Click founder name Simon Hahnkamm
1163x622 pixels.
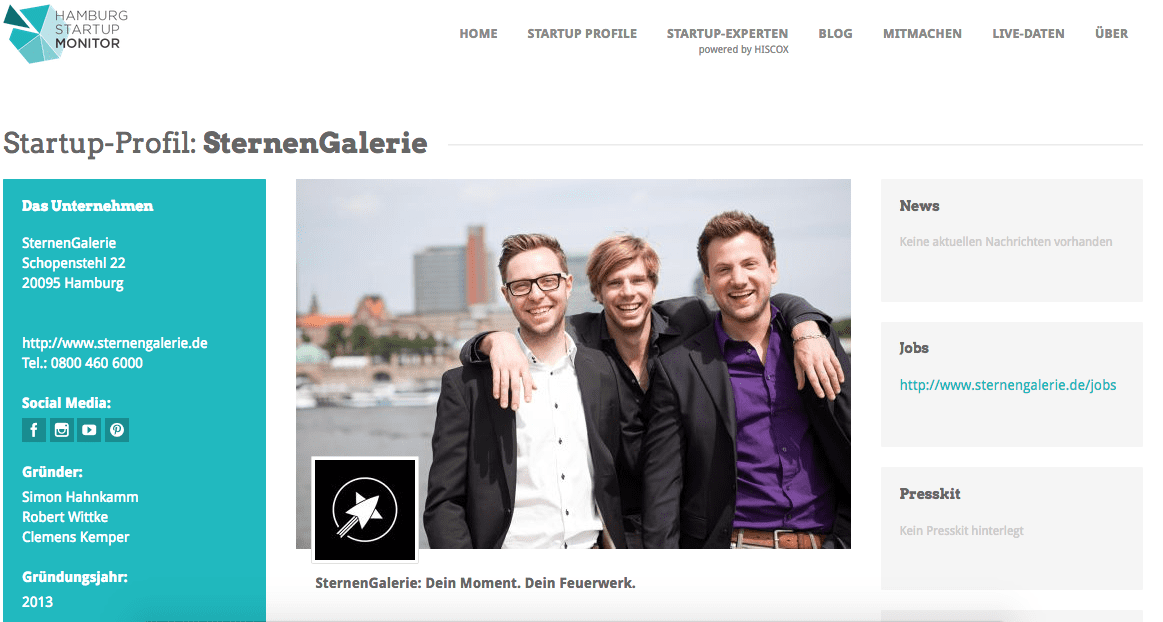(x=80, y=497)
